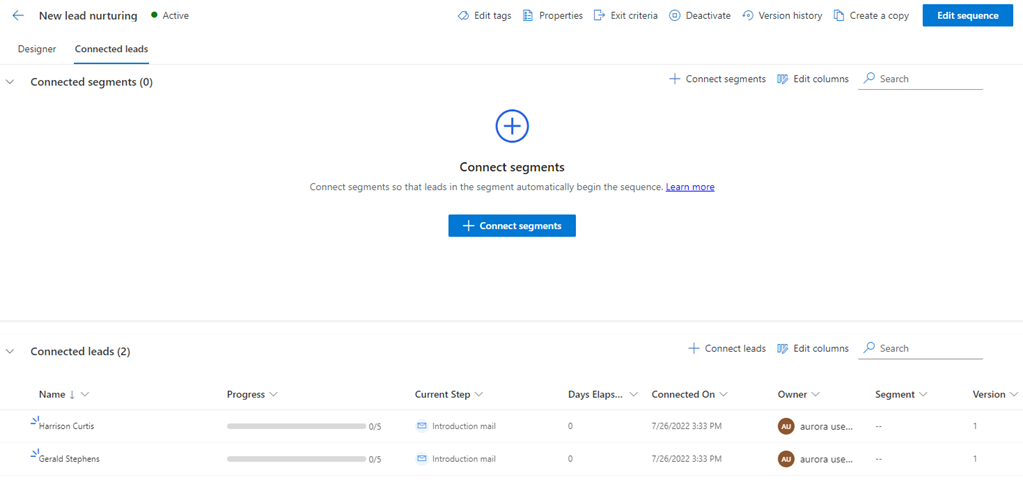Click the back arrow icon
Image resolution: width=1023 pixels, height=491 pixels.
[x=18, y=16]
